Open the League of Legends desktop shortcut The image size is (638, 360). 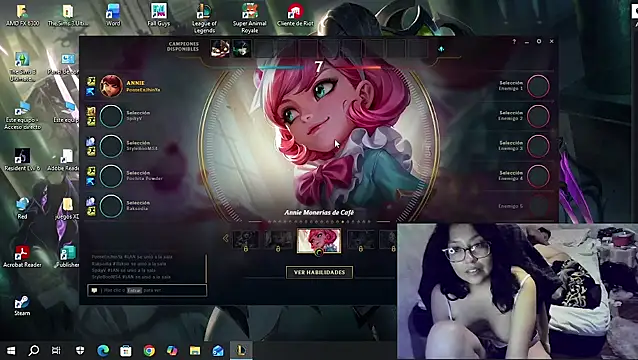coord(204,18)
